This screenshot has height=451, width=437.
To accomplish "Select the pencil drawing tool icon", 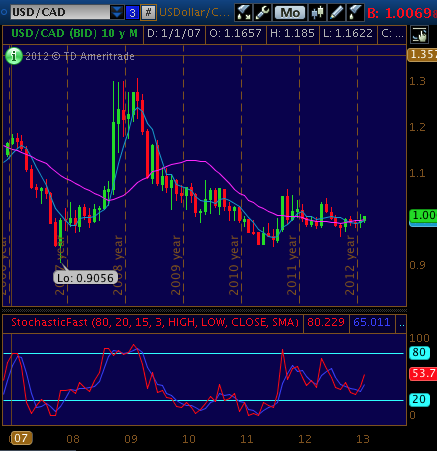I will [x=336, y=13].
